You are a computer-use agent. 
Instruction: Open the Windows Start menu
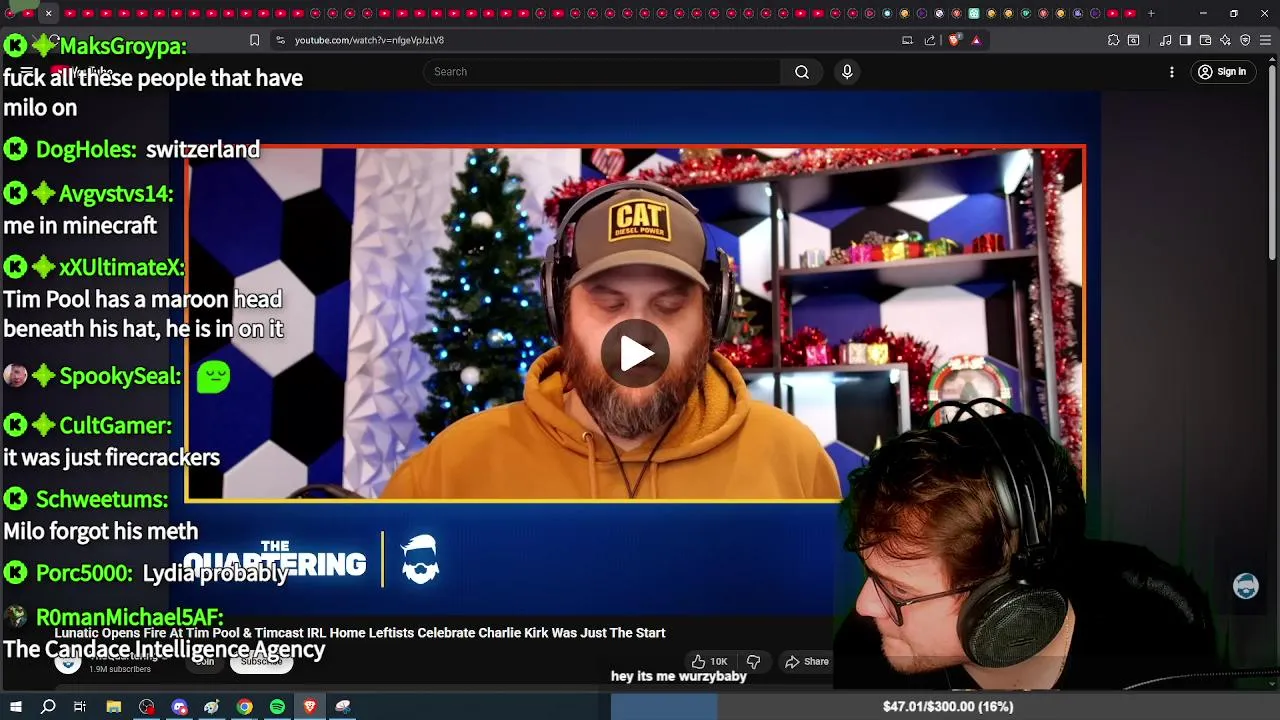tap(15, 707)
